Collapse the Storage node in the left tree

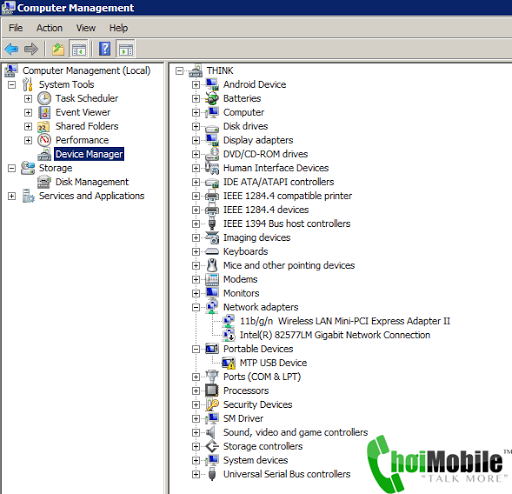tap(12, 168)
